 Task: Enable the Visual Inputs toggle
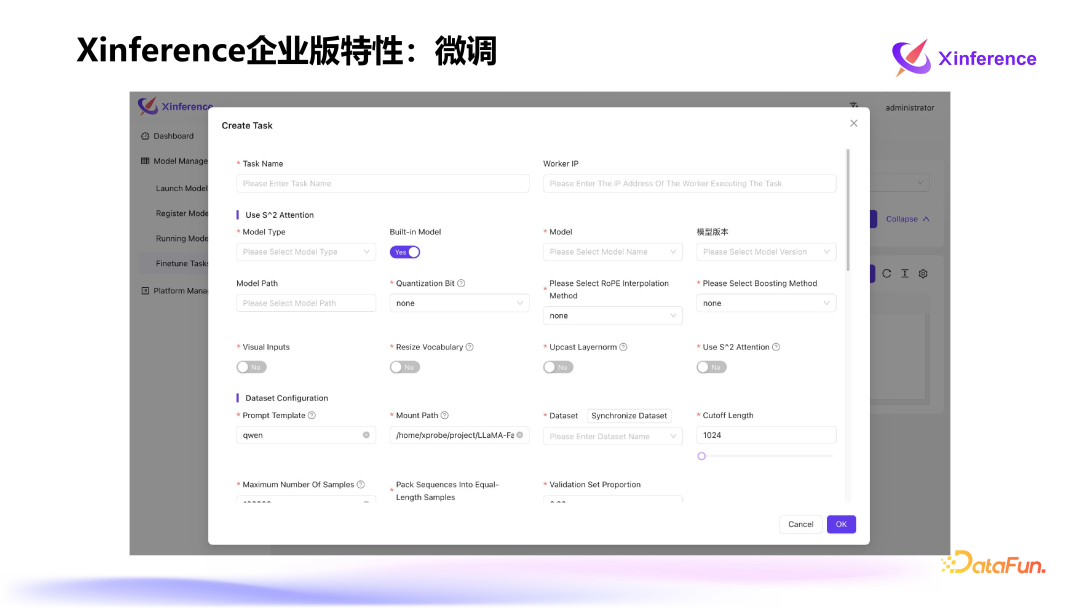tap(251, 366)
